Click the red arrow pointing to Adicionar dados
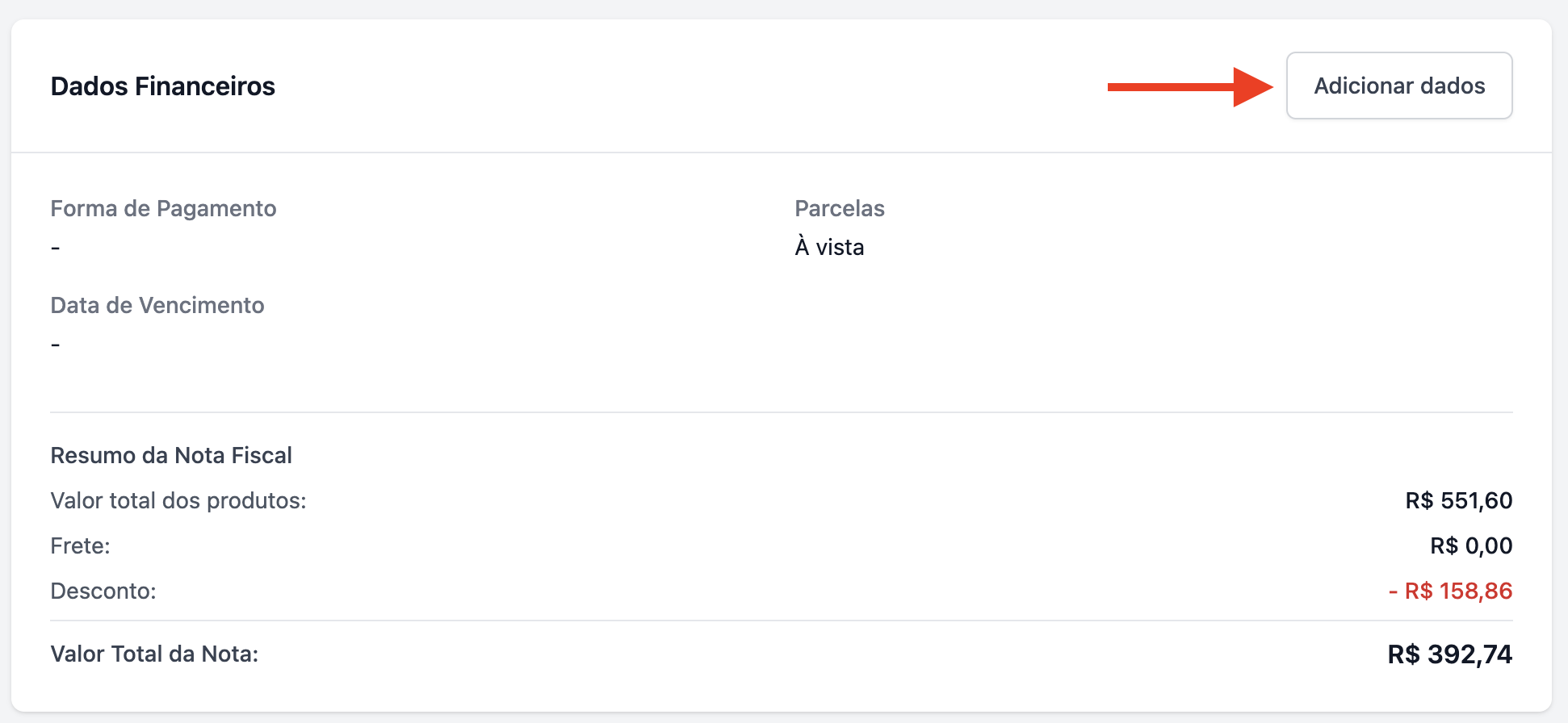1568x723 pixels. pos(1189,86)
